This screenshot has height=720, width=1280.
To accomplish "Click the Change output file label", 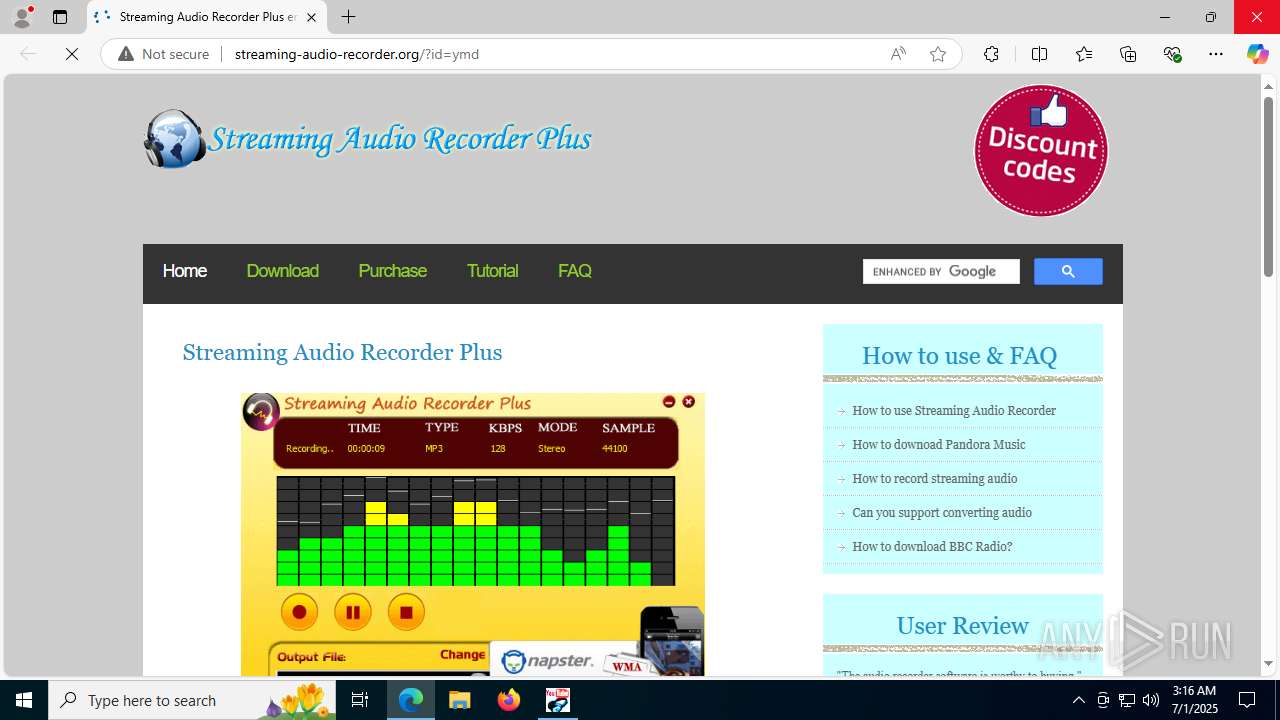I will coord(462,655).
